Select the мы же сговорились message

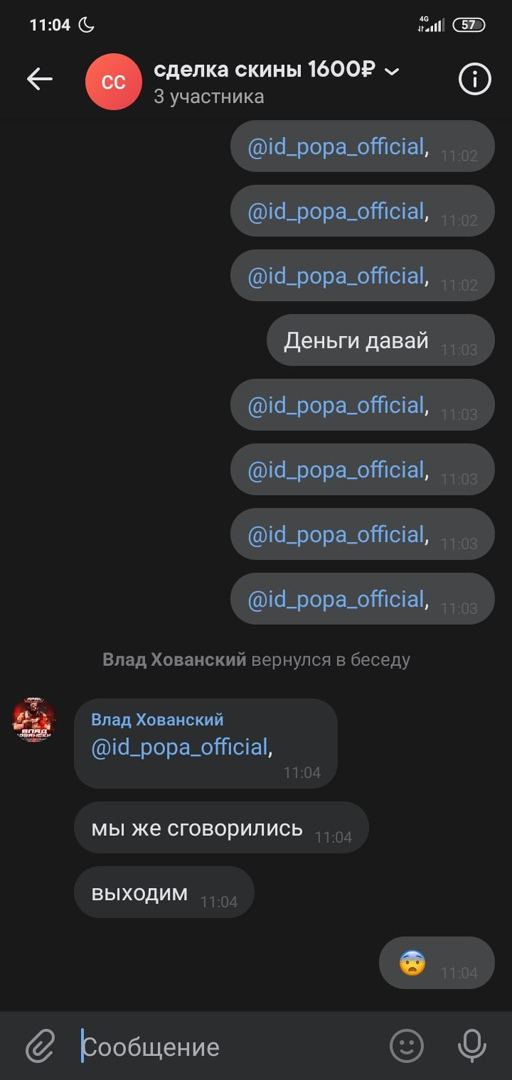221,827
